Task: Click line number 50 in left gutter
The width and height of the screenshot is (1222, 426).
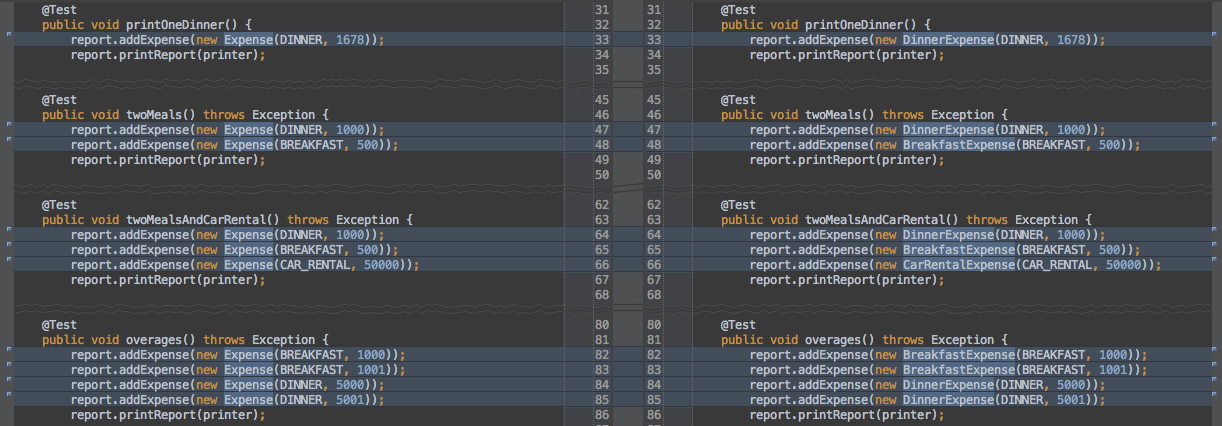Action: click(x=601, y=174)
